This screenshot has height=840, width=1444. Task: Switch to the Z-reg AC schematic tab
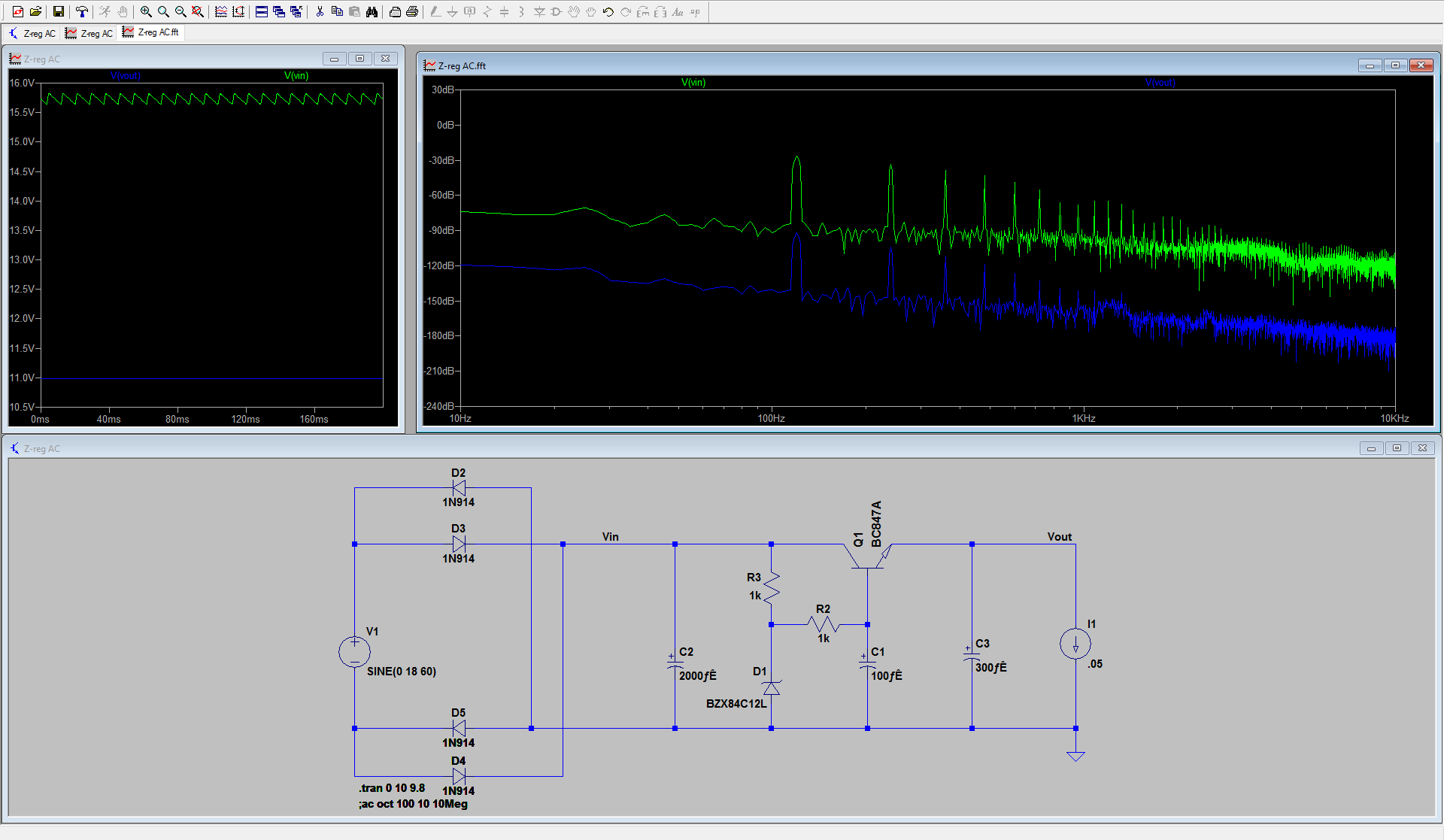32,33
